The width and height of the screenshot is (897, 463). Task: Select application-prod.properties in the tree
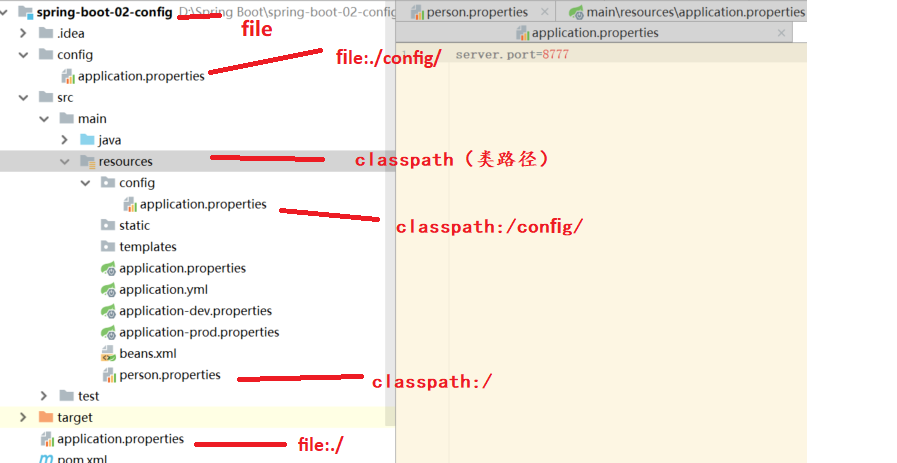tap(199, 333)
